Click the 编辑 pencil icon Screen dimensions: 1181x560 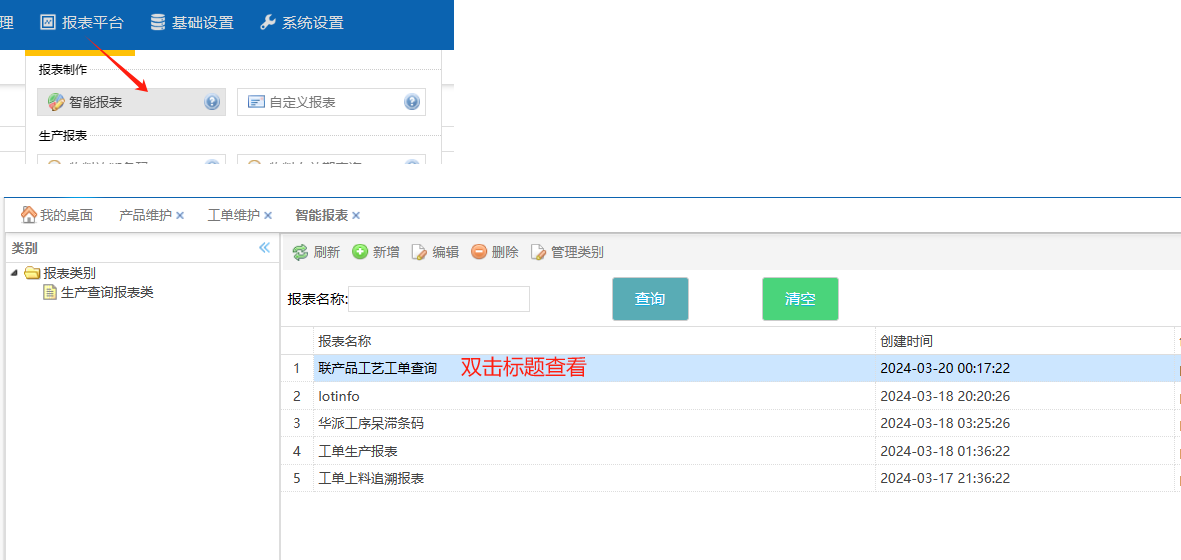(419, 252)
